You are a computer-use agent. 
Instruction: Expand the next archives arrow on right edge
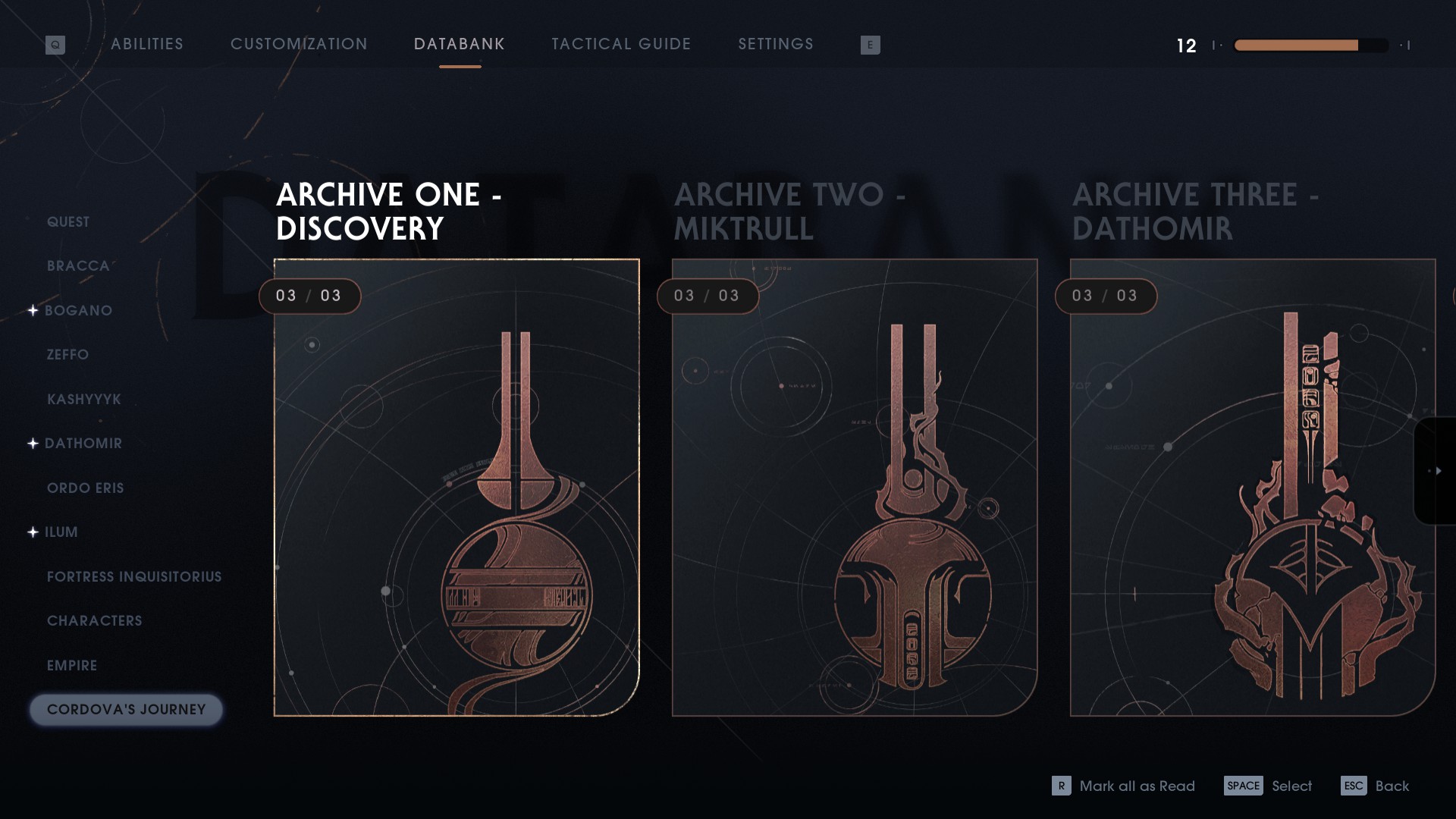click(x=1436, y=471)
